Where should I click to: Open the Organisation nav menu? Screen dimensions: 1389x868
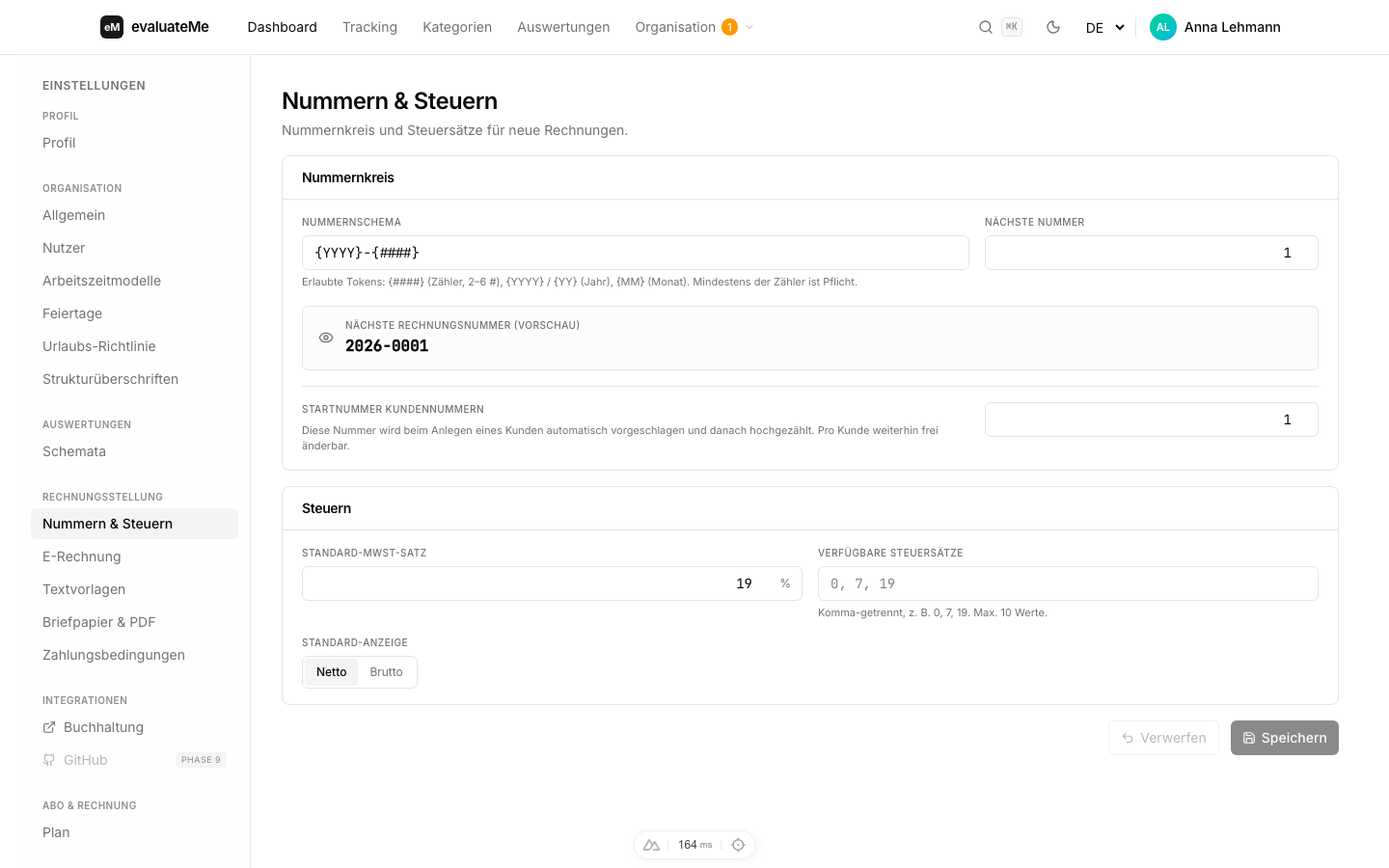694,27
